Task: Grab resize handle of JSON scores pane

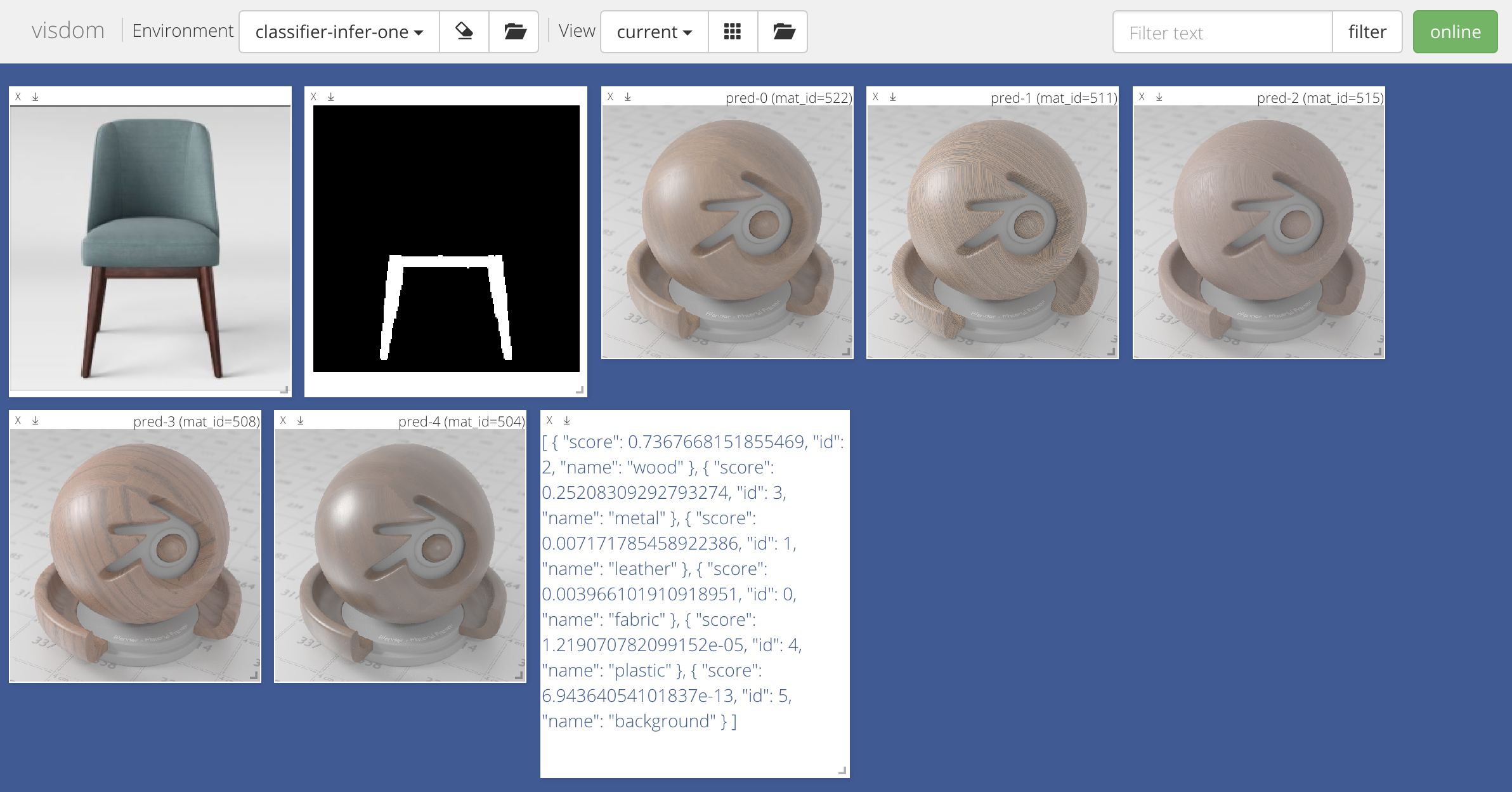Action: click(842, 770)
